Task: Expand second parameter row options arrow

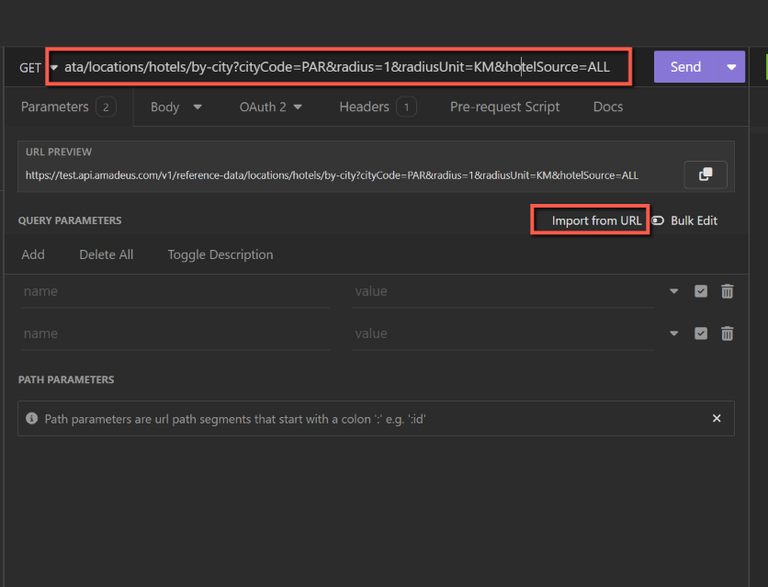Action: pyautogui.click(x=674, y=333)
